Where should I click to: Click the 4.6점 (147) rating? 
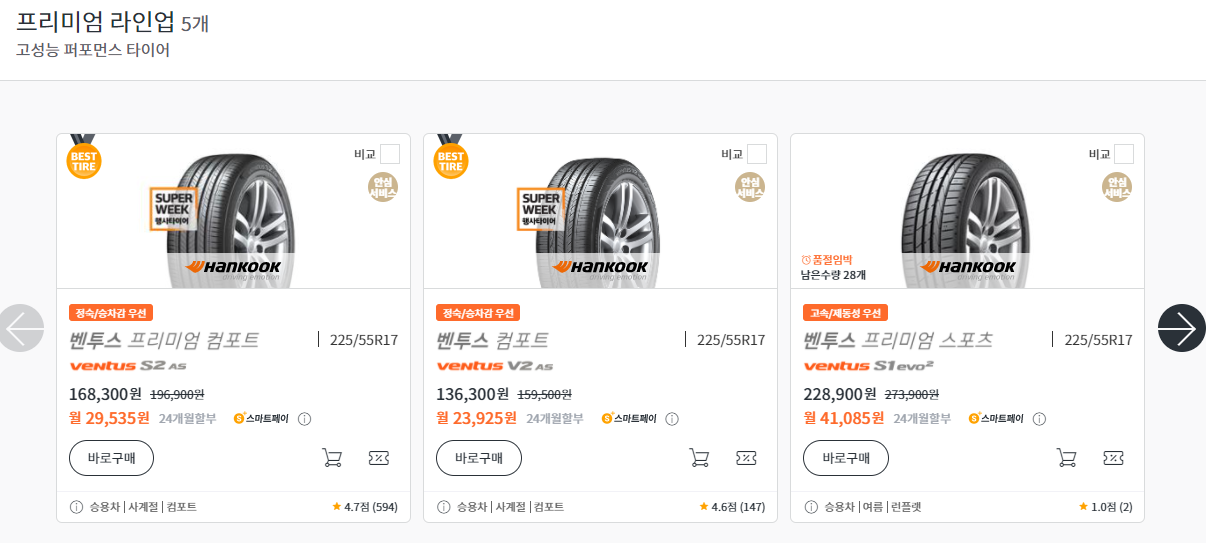tap(732, 507)
